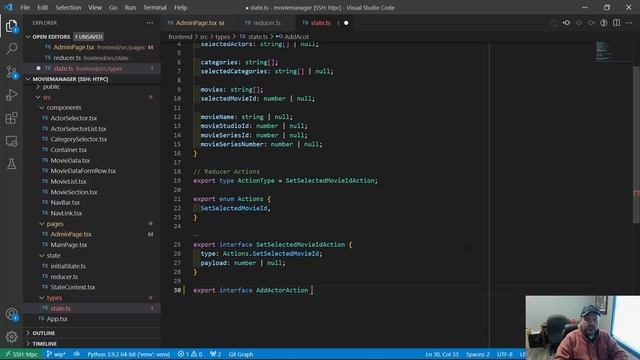This screenshot has height=360, width=640.
Task: Collapse the MOVIEMANAGER workspace section
Action: [67, 79]
